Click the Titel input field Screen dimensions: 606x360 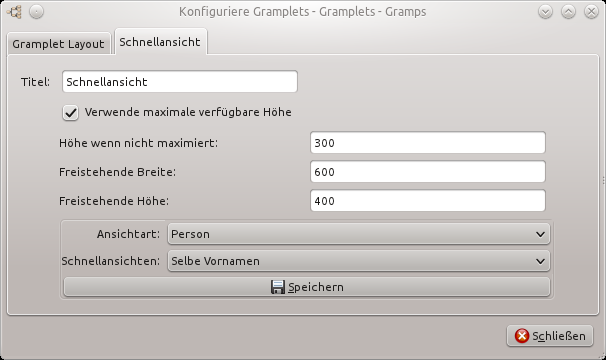(x=180, y=82)
